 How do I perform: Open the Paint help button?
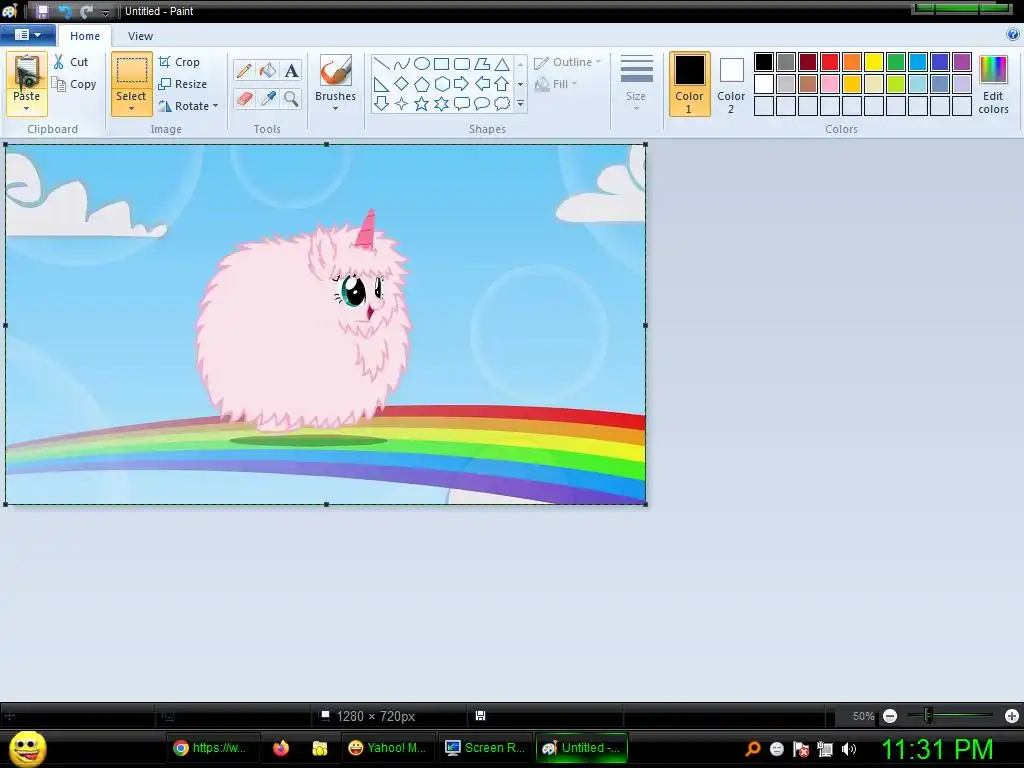click(1013, 35)
